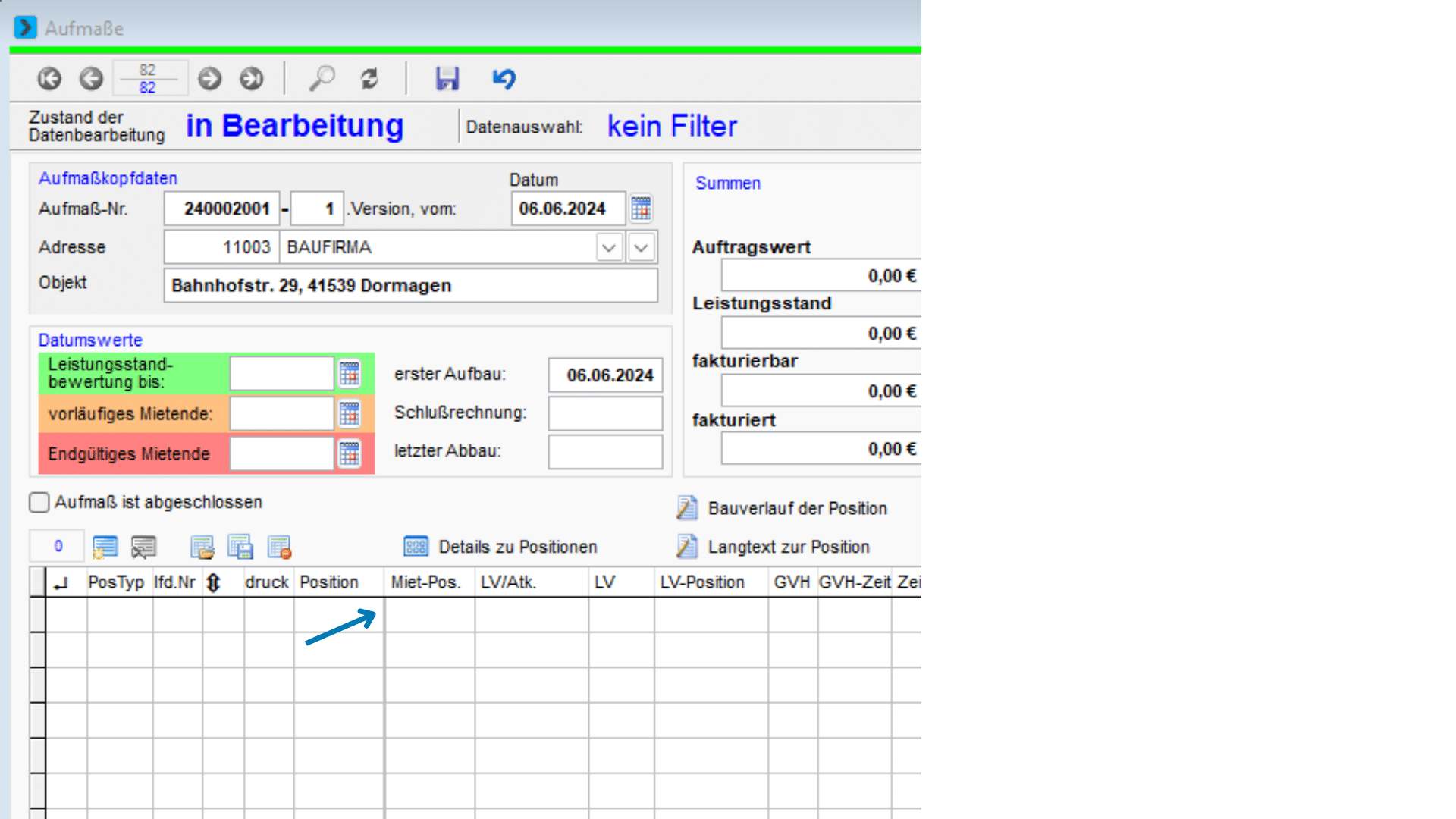Open Langtext zur Position

click(789, 547)
